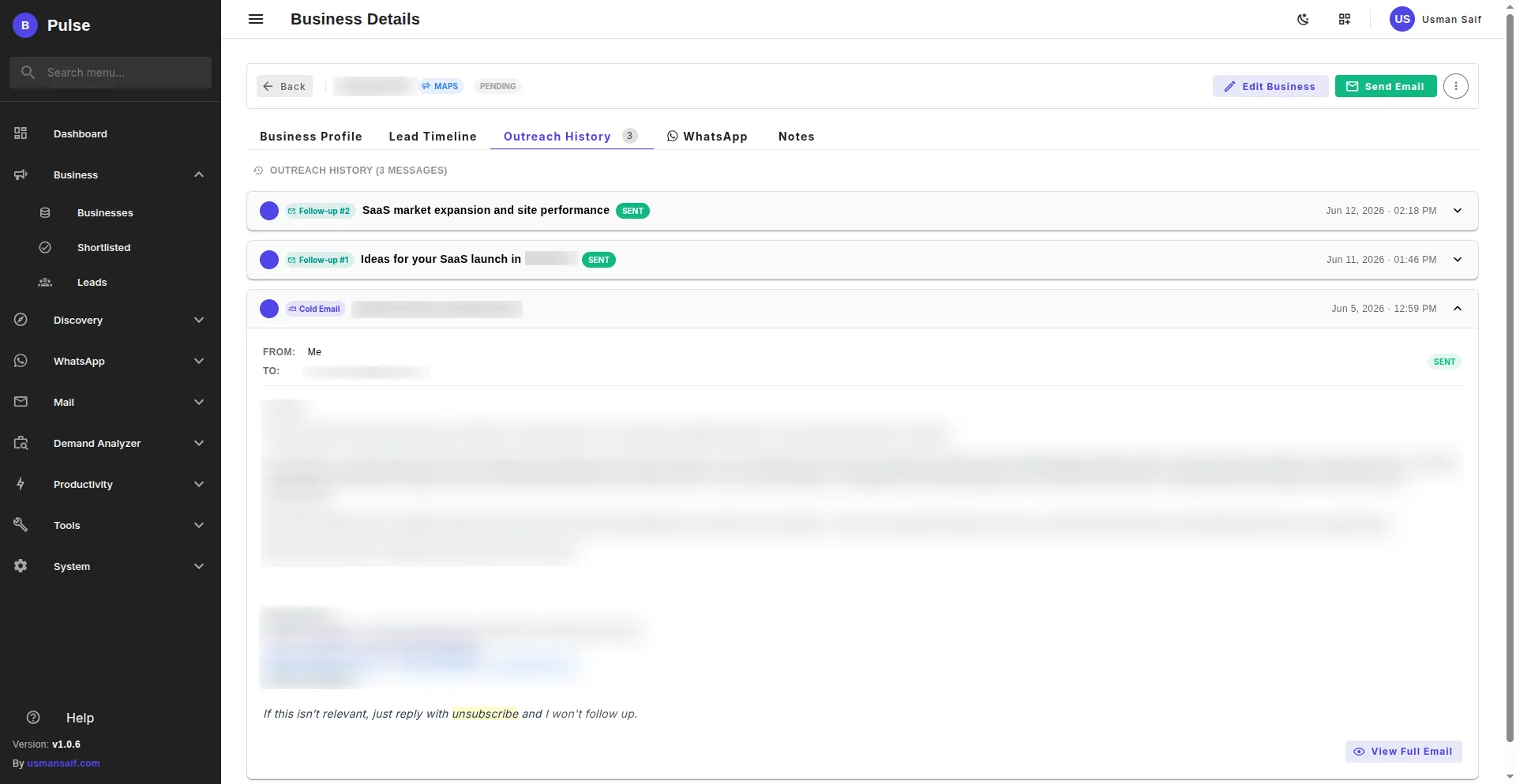The height and width of the screenshot is (784, 1516).
Task: Click the Follow-up #1 sender avatar
Action: pos(269,260)
